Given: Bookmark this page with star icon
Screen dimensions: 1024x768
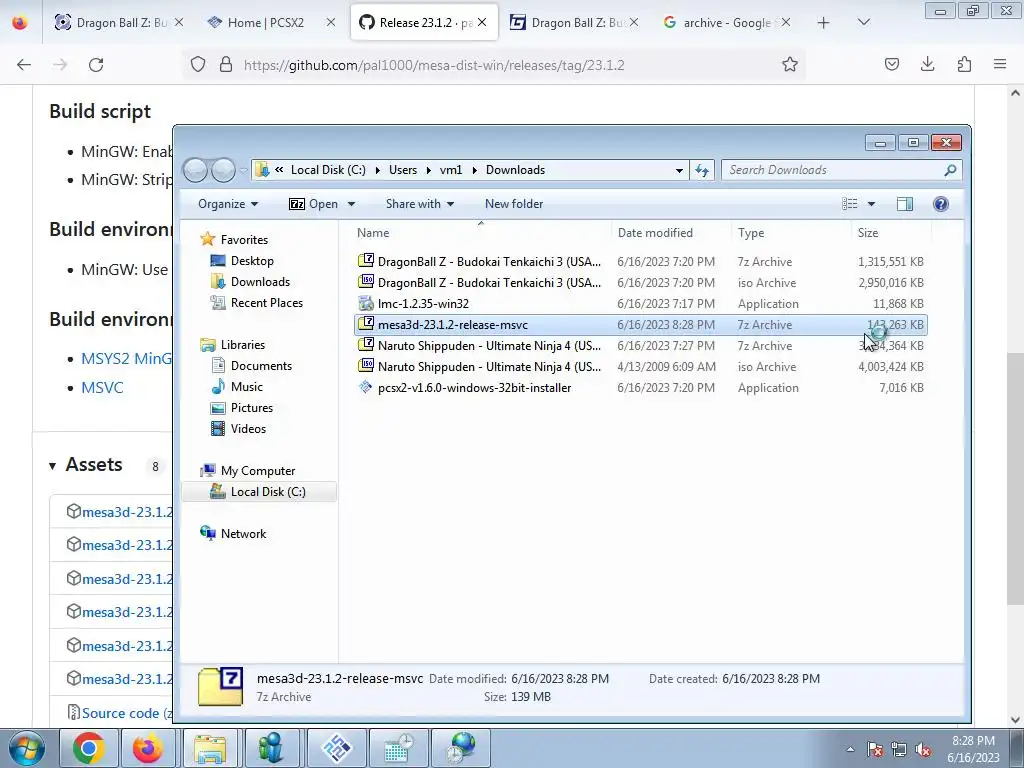Looking at the screenshot, I should [790, 64].
